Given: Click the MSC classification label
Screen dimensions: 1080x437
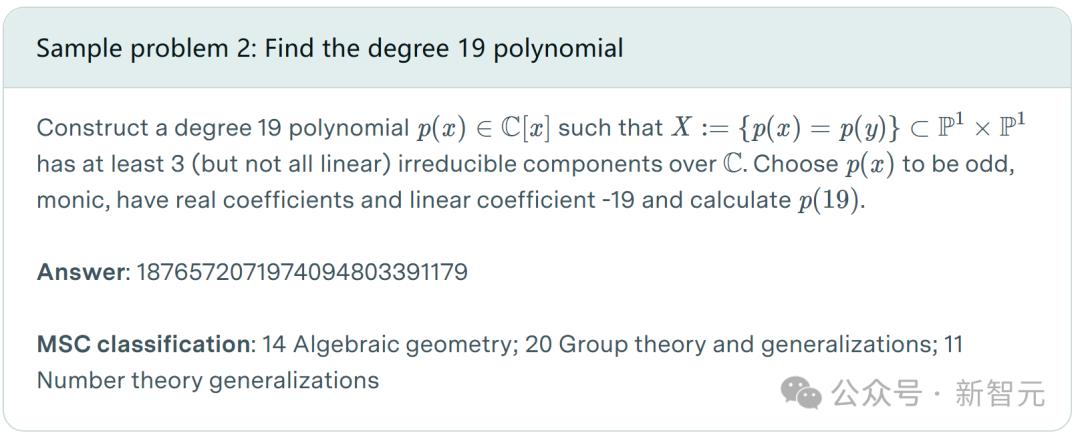Looking at the screenshot, I should click(x=144, y=344).
